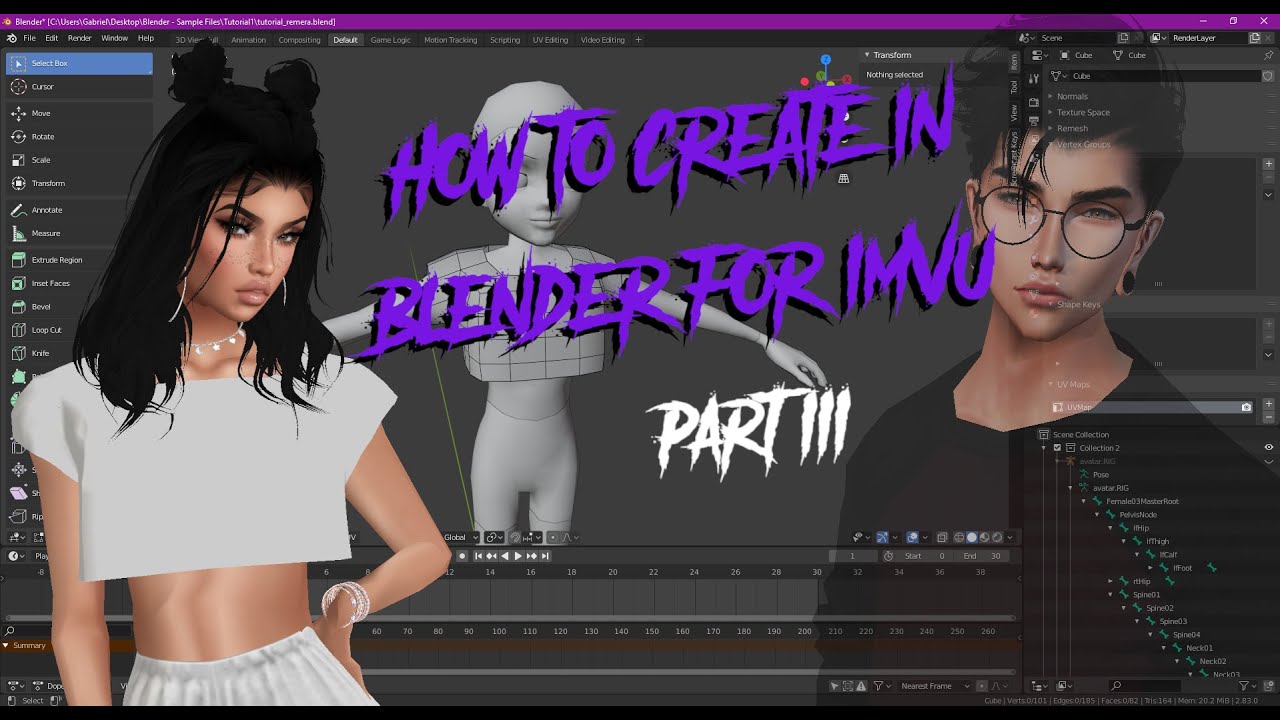
Task: Switch to the Scripting workspace tab
Action: click(x=505, y=40)
